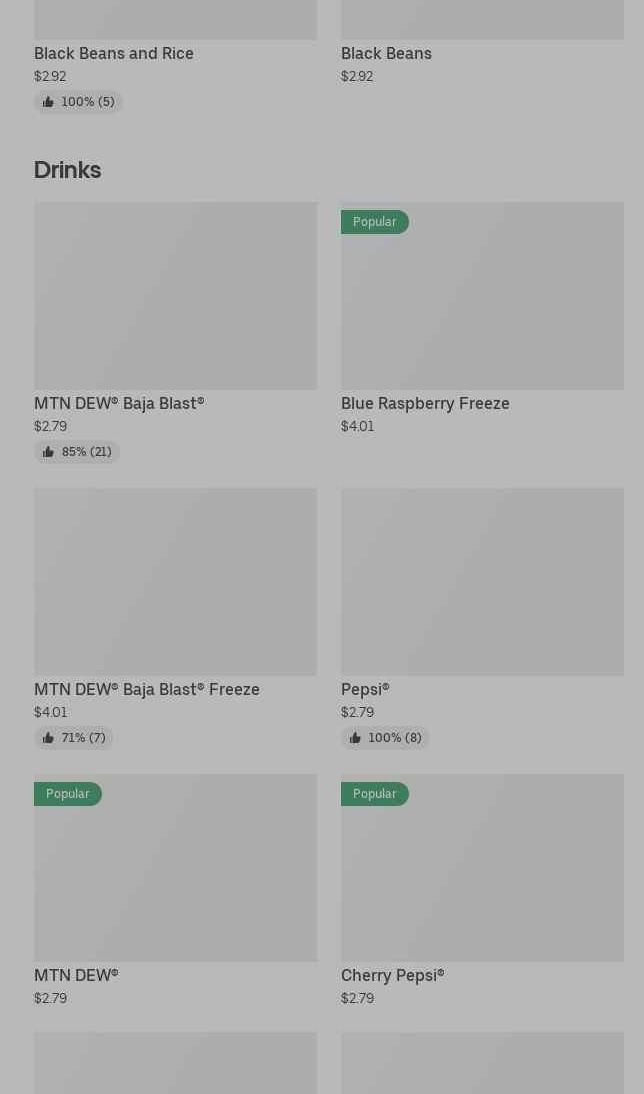This screenshot has height=1094, width=644.
Task: Open the MTN DEW Baja Blast image
Action: (175, 296)
